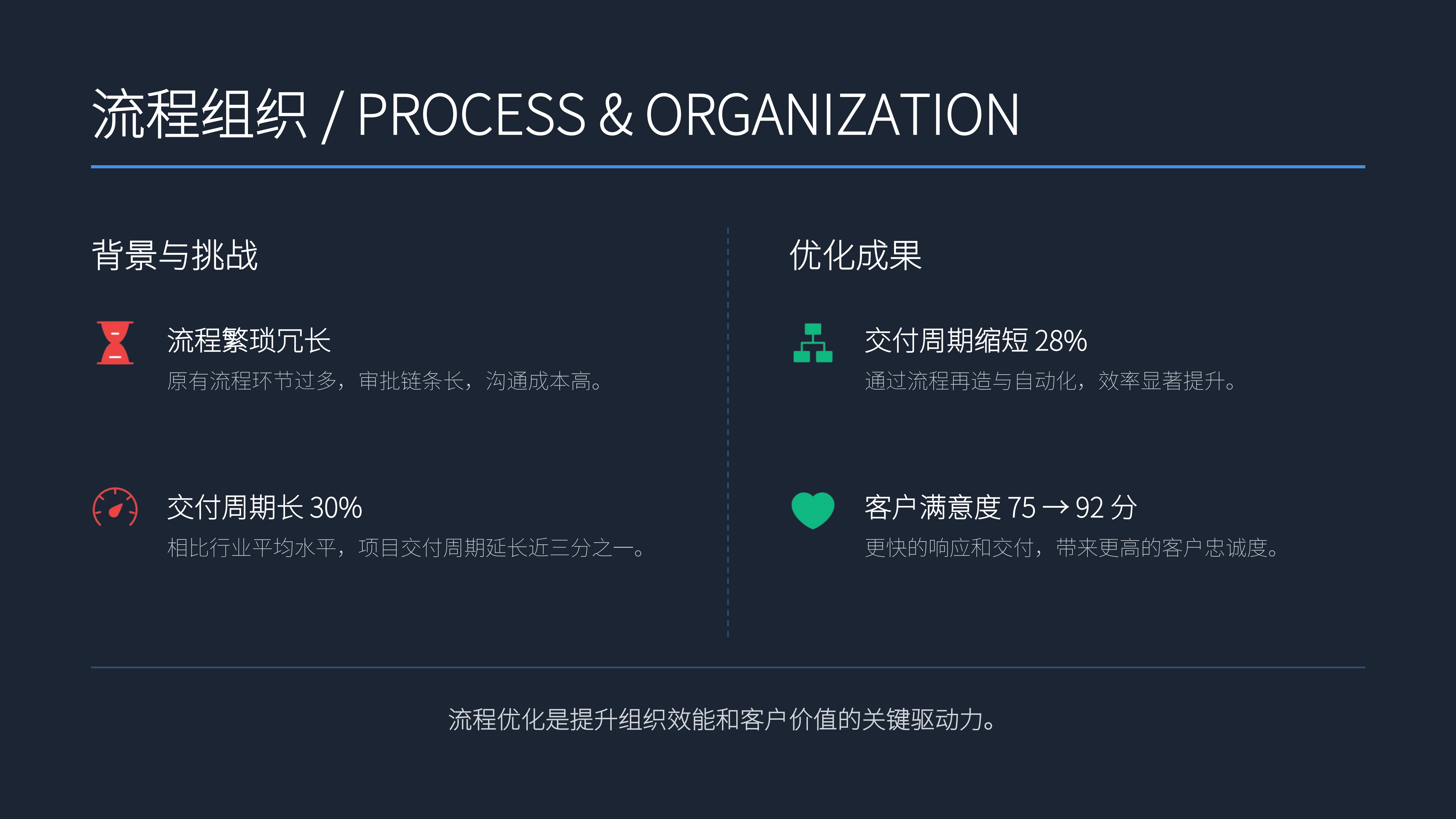This screenshot has height=819, width=1456.
Task: Click the description starting with 更快的响应和交付
Action: click(x=1071, y=548)
